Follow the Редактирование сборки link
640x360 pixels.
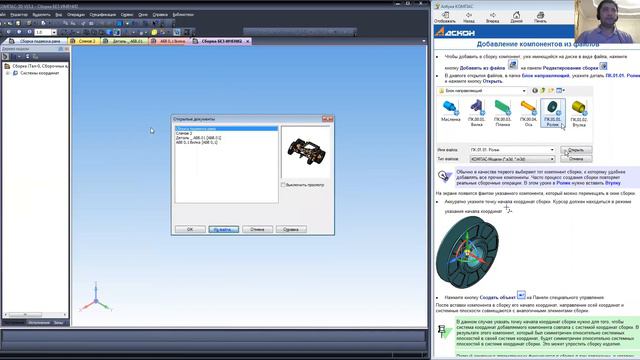[x=570, y=68]
